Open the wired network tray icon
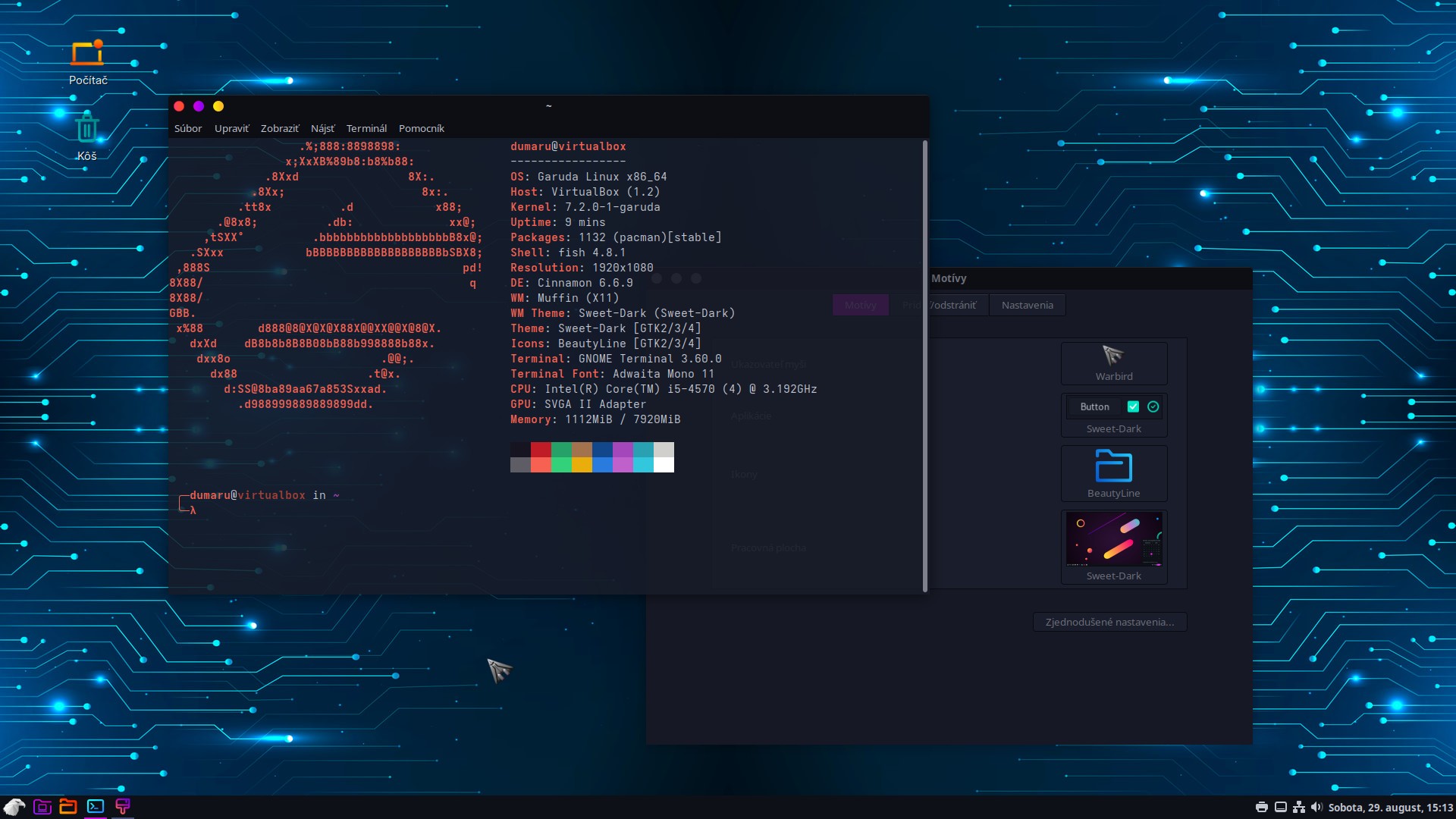Screen dimensions: 1456x819 pos(1299,808)
